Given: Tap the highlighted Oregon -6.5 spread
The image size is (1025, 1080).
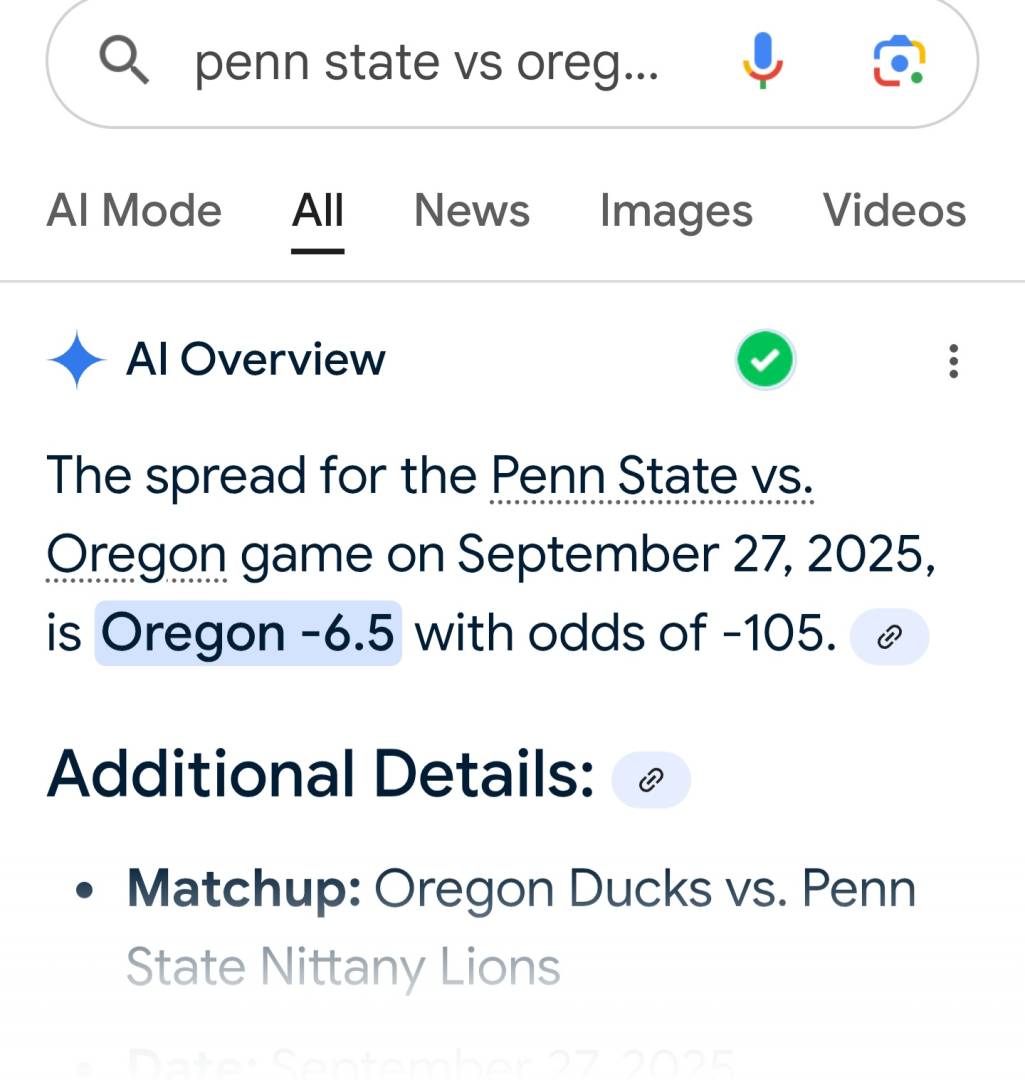Looking at the screenshot, I should pyautogui.click(x=248, y=633).
